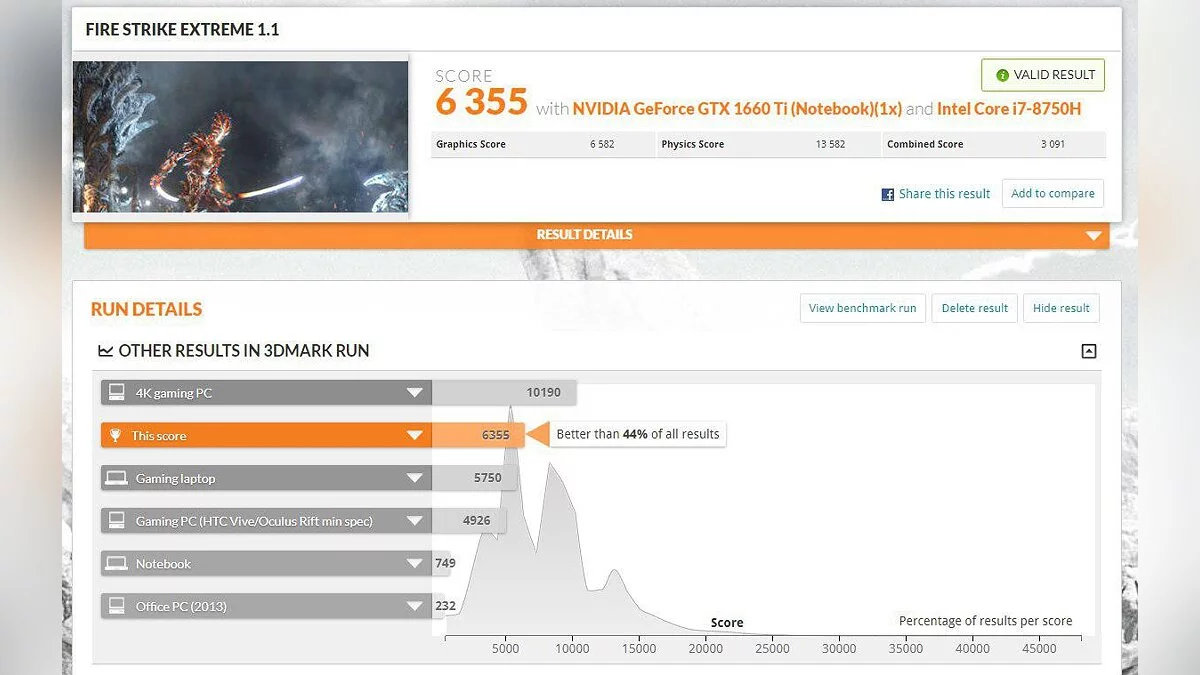Click the Facebook share icon
The image size is (1200, 675).
pos(887,195)
